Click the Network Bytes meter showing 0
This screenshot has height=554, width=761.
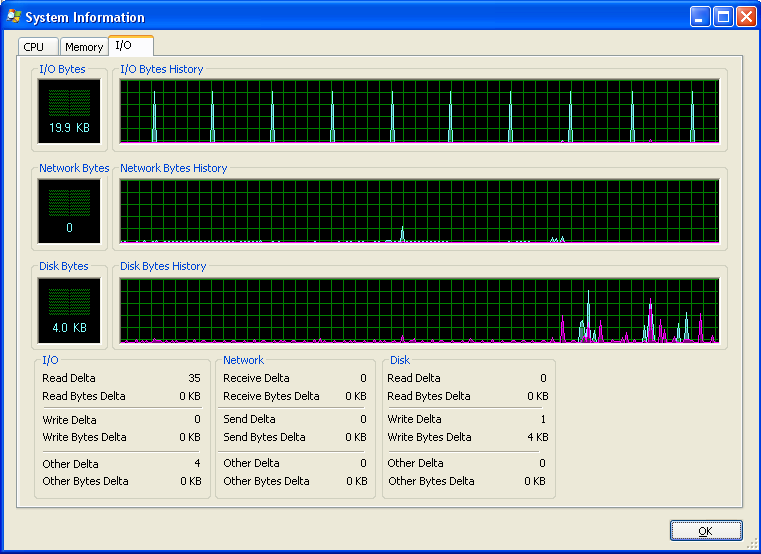point(69,211)
